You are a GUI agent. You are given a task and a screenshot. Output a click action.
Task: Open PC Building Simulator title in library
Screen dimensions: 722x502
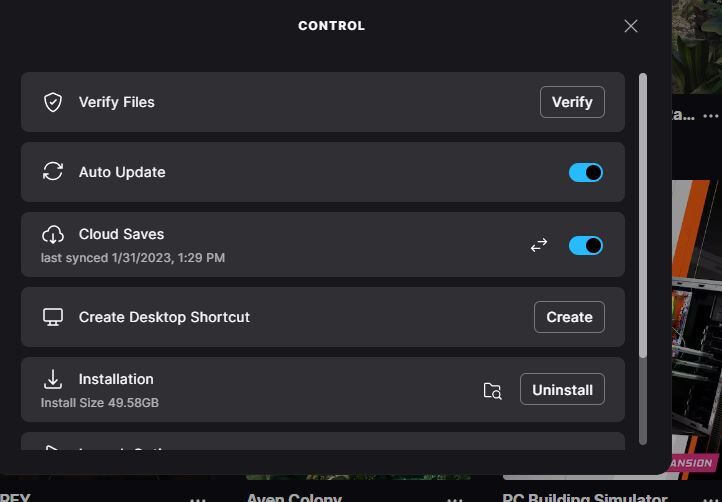click(x=585, y=496)
